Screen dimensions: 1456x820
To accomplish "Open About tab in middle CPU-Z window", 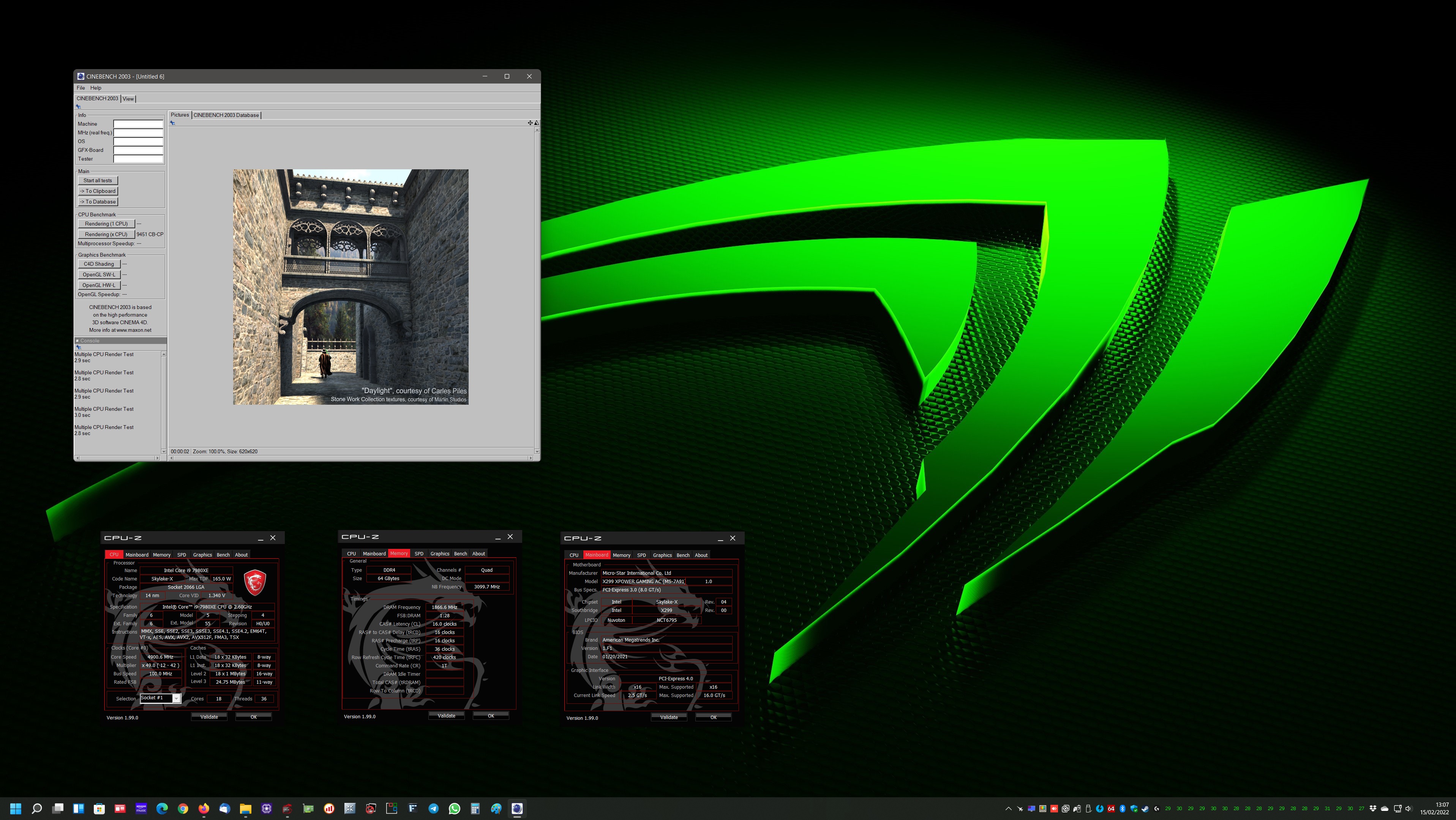I will [x=479, y=554].
